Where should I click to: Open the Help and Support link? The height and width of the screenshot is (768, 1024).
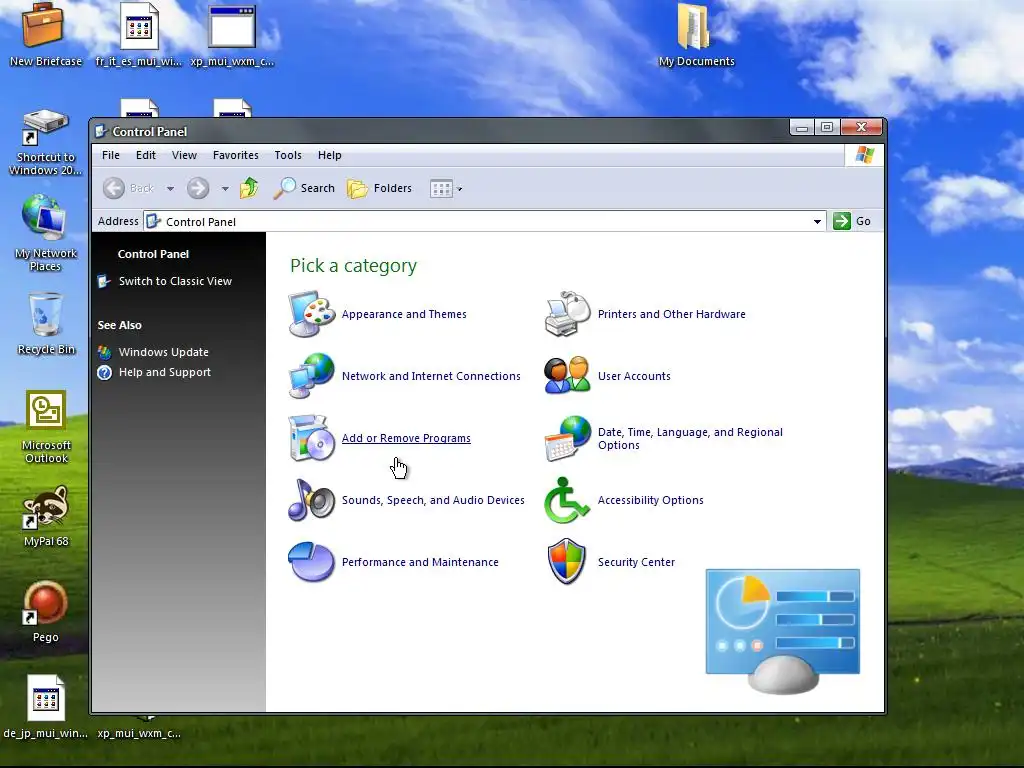pos(165,372)
